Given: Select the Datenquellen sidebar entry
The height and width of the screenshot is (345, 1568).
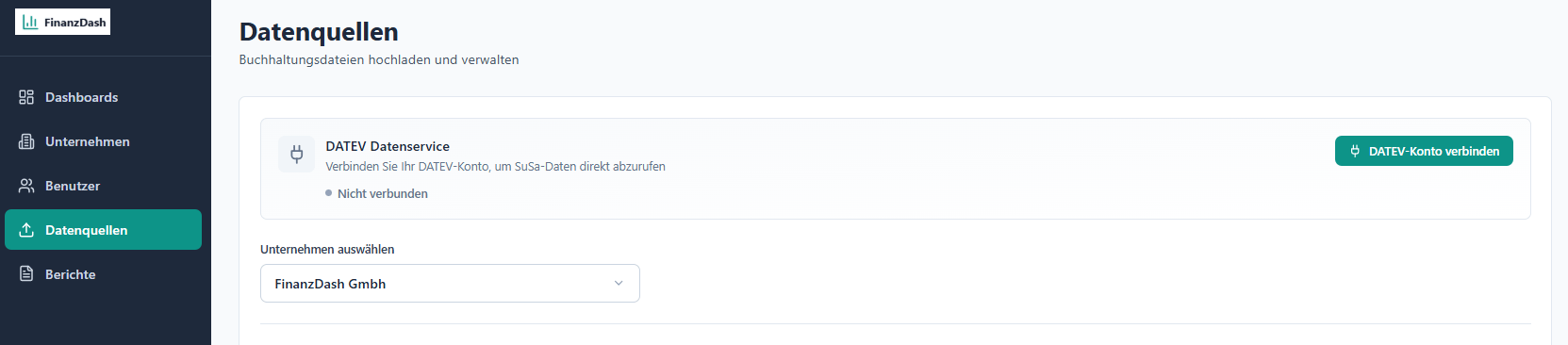Looking at the screenshot, I should 103,230.
